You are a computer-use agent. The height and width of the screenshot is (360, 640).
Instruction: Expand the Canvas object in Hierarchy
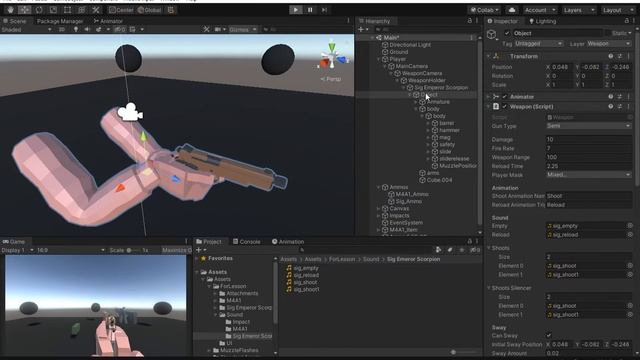(x=379, y=209)
